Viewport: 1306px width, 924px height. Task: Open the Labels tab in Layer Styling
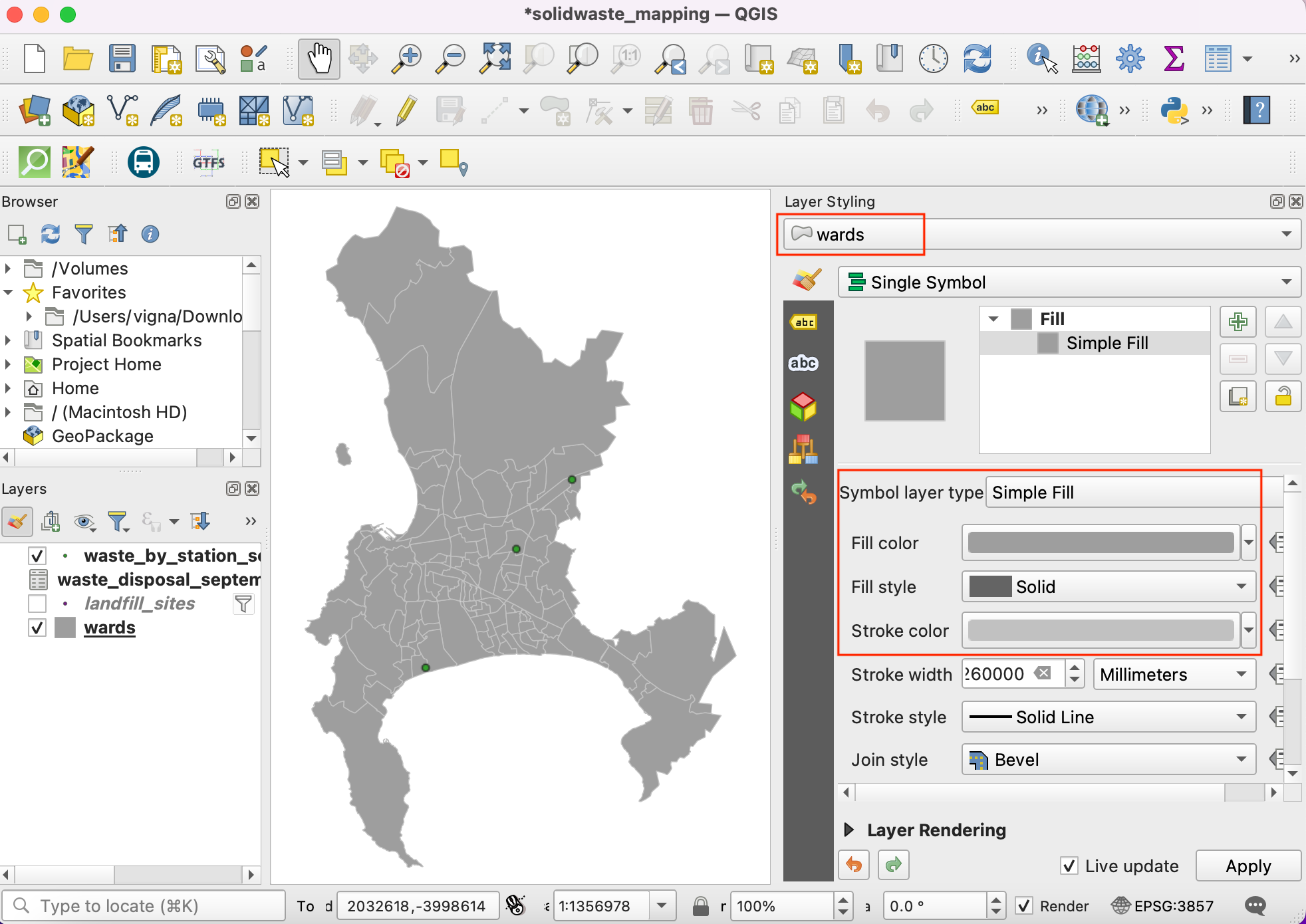(x=803, y=322)
